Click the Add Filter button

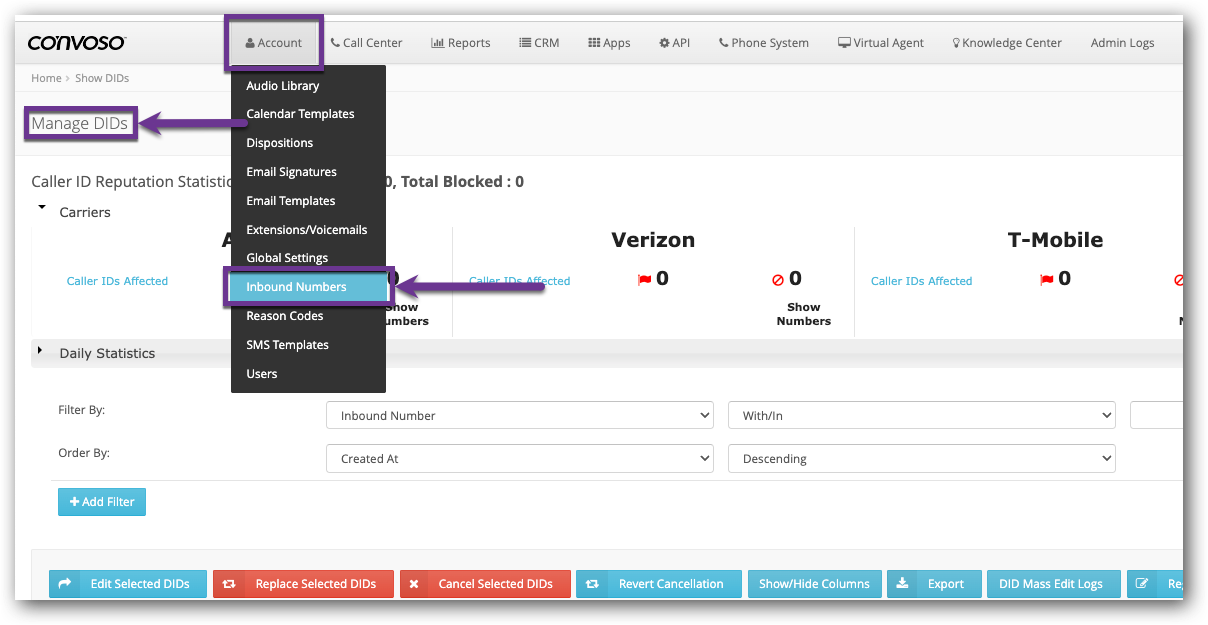pos(102,502)
